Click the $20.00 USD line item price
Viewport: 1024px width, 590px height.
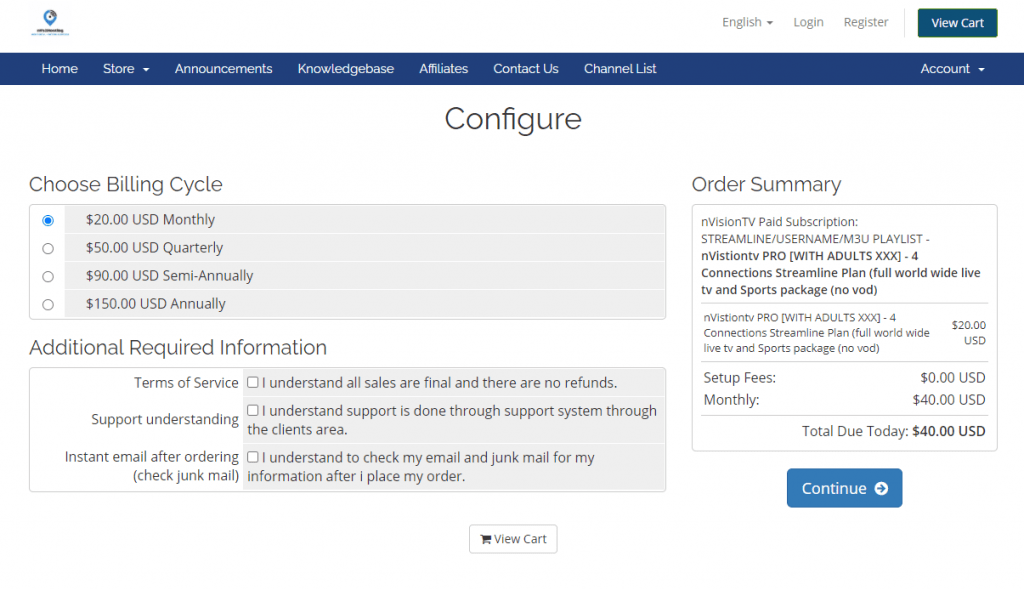[x=968, y=333]
